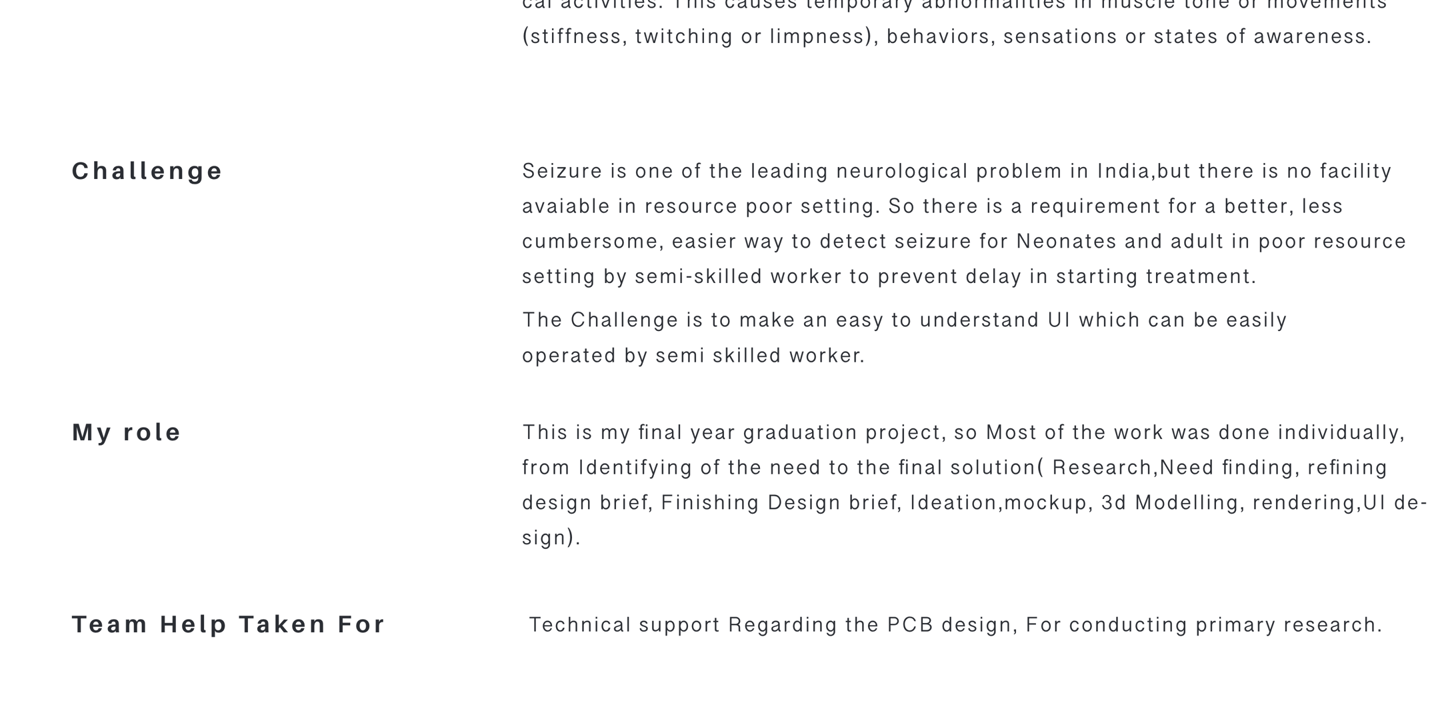The width and height of the screenshot is (1440, 718).
Task: Click the hyphenated fragment 'sign).'
Action: click(x=551, y=537)
